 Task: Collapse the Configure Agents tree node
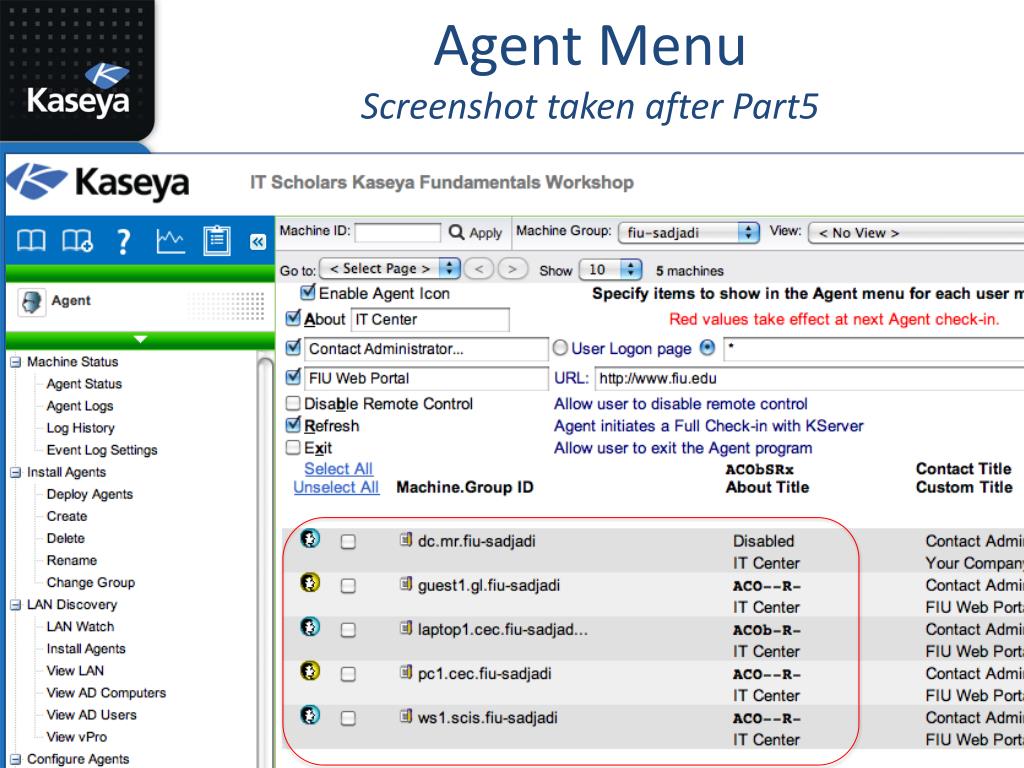click(x=16, y=759)
